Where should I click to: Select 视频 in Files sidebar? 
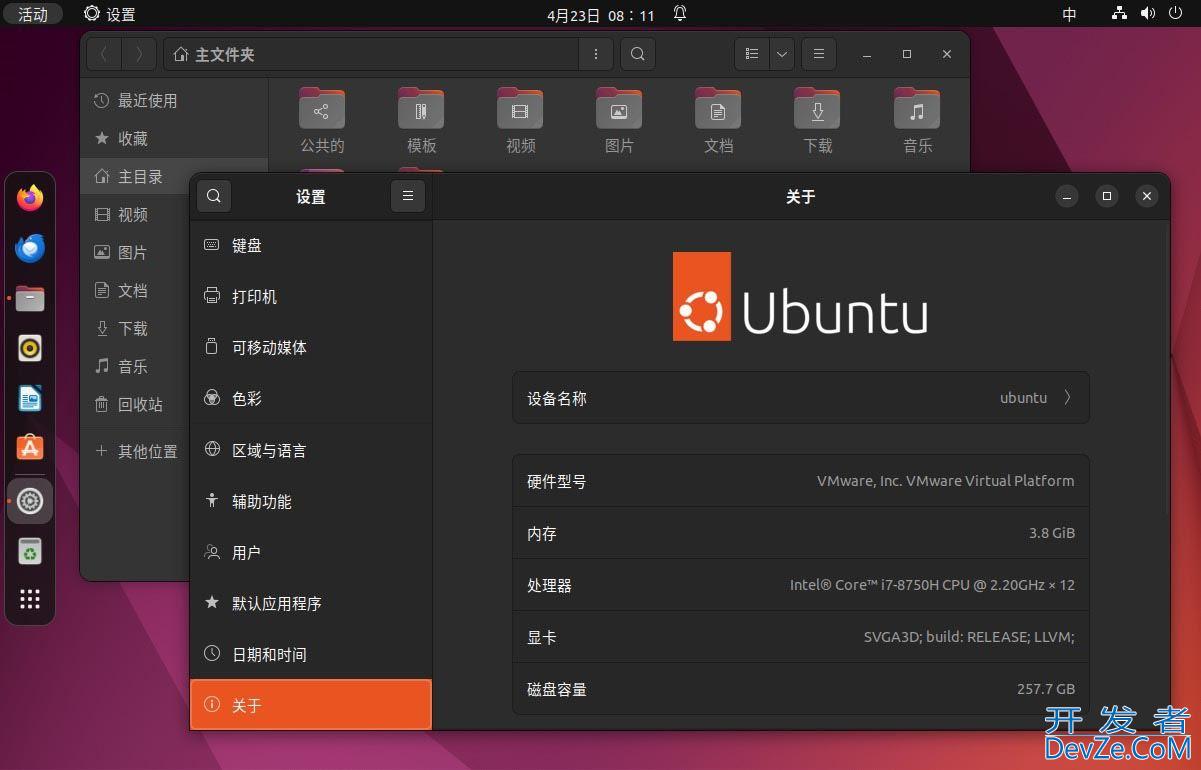coord(136,214)
